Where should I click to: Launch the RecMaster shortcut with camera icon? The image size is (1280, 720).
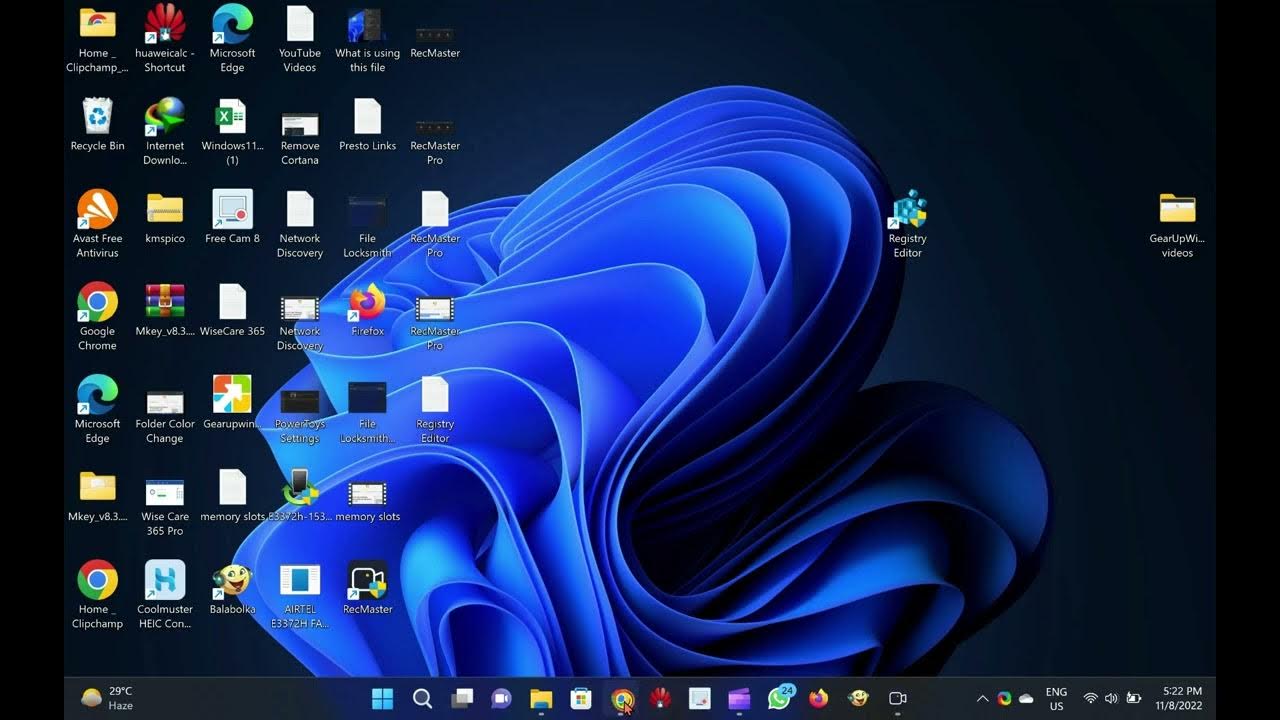pyautogui.click(x=367, y=589)
